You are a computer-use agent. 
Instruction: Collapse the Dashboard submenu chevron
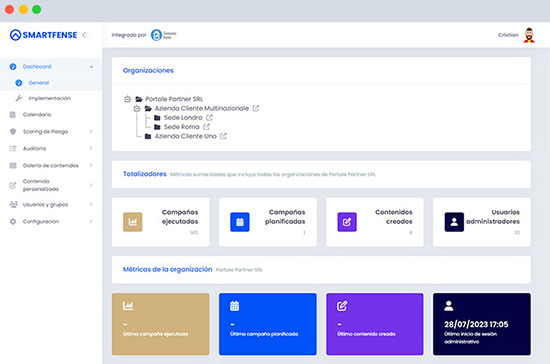point(91,67)
